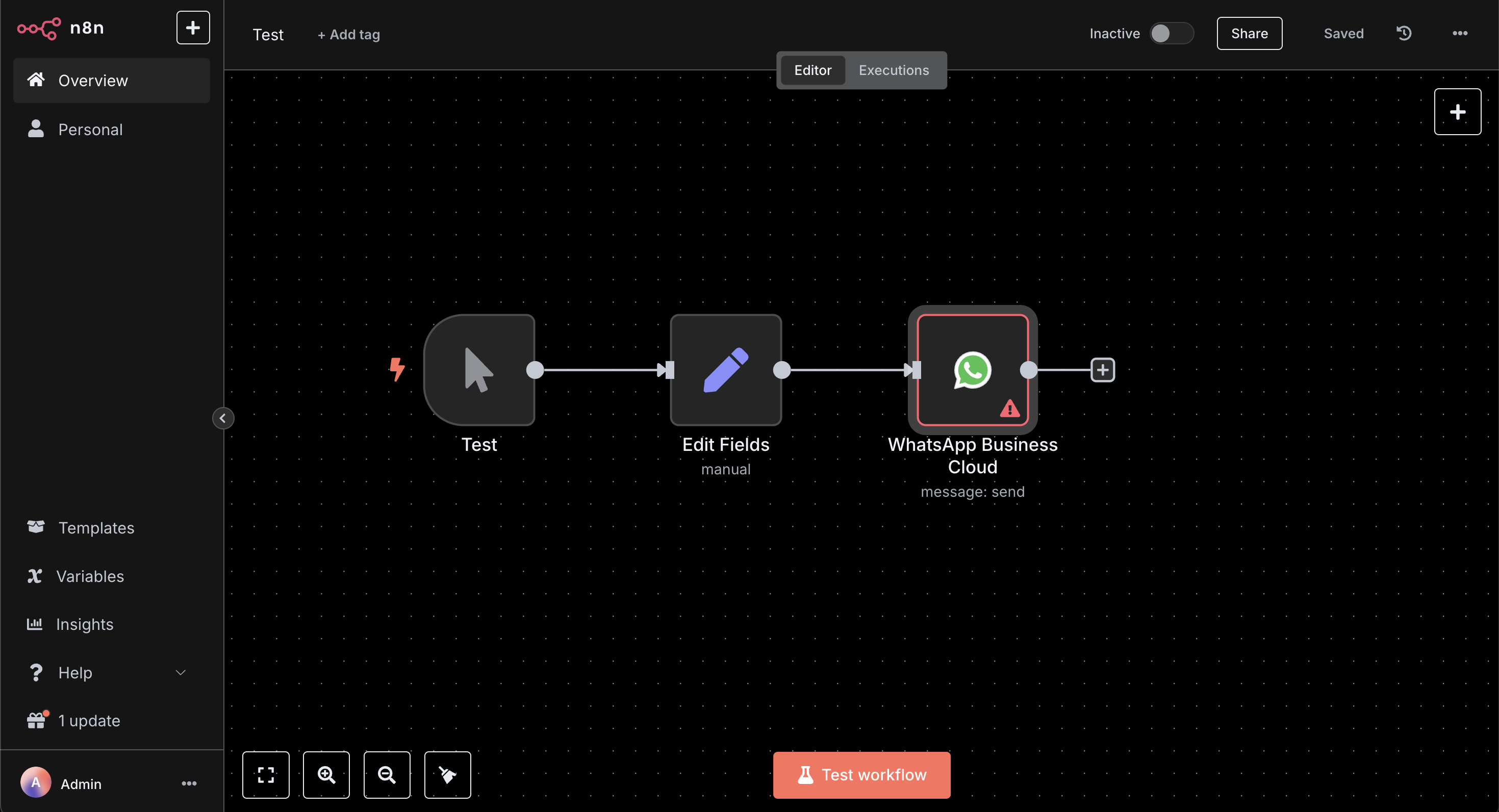Viewport: 1499px width, 812px height.
Task: Select the WhatsApp Business Cloud node
Action: point(972,370)
